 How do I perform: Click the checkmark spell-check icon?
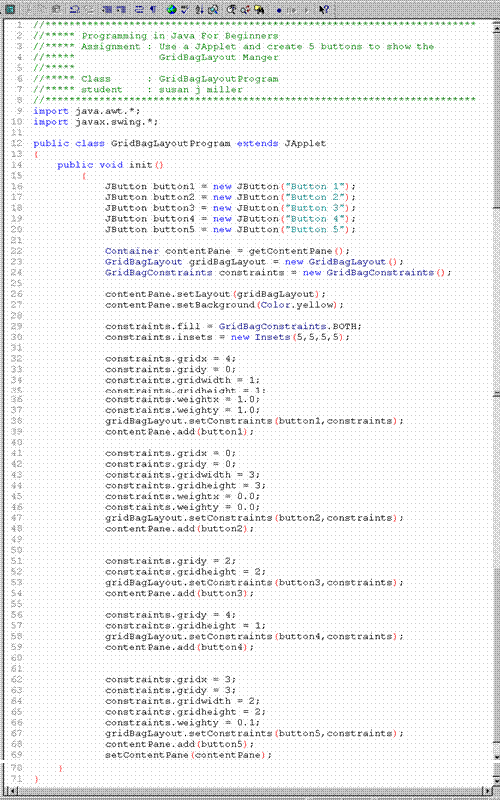coord(185,9)
